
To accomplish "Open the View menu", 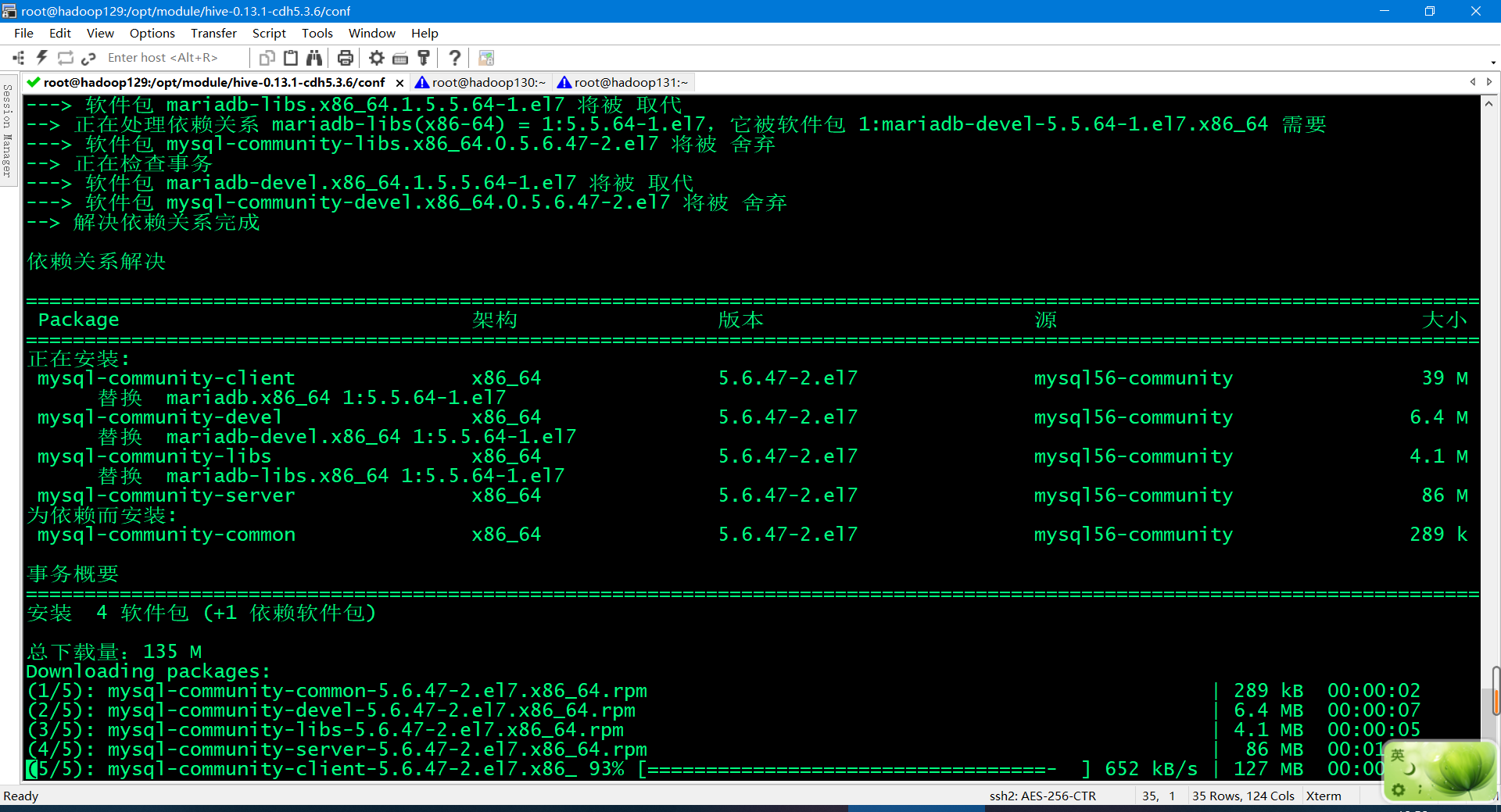I will pos(100,34).
